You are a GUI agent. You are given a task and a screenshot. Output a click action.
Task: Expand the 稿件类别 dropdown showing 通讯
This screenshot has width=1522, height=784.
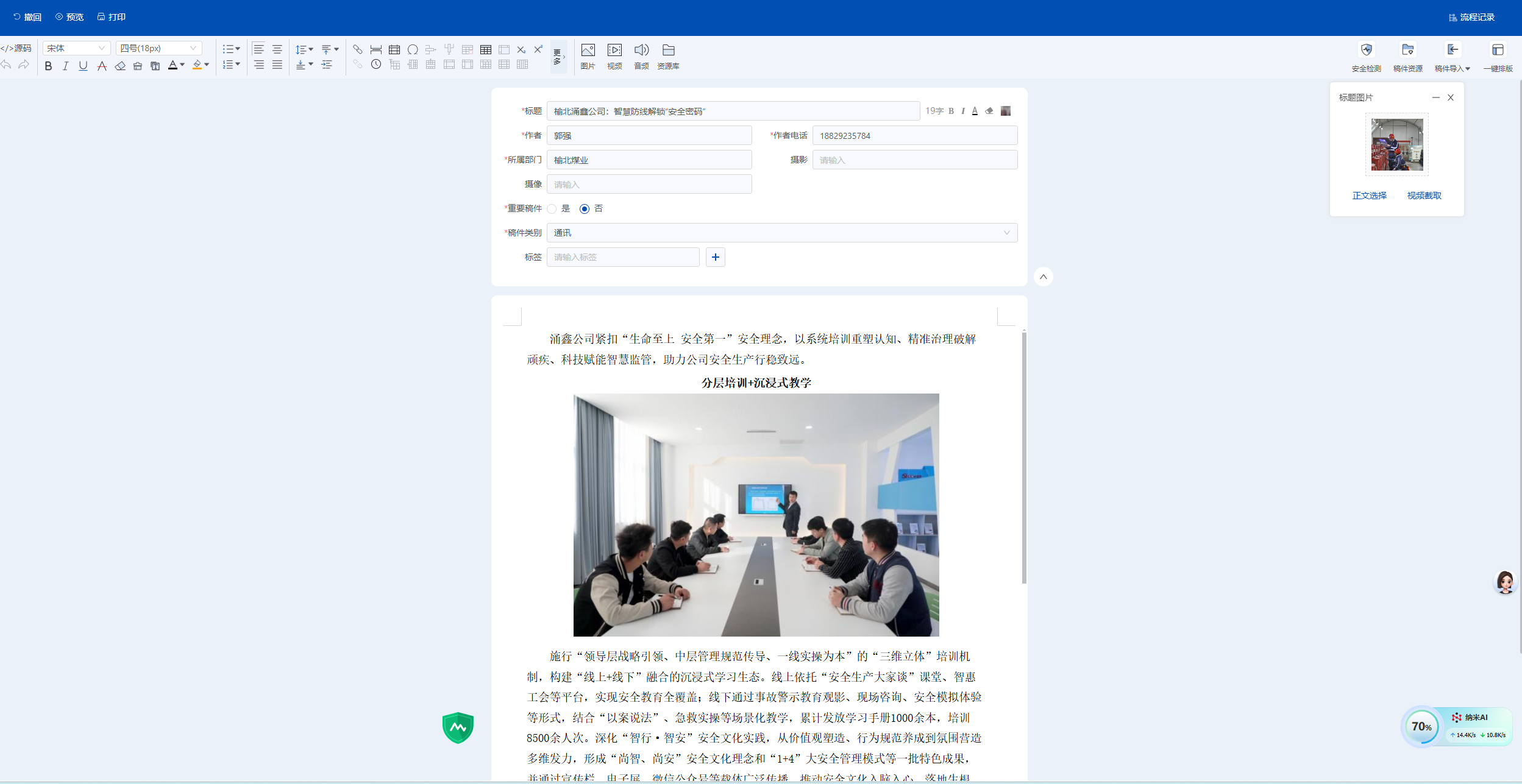[x=781, y=233]
